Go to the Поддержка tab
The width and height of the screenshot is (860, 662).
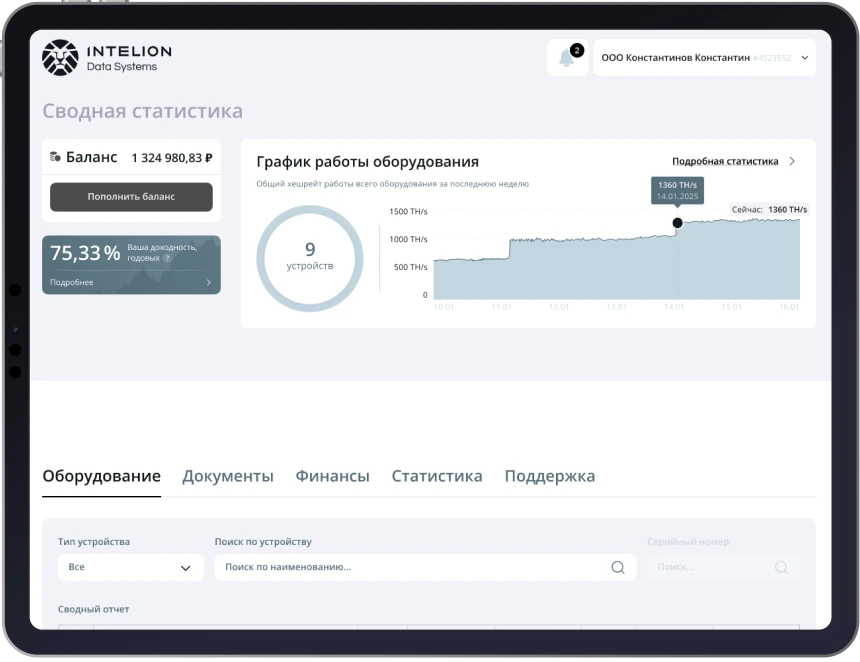[x=549, y=476]
